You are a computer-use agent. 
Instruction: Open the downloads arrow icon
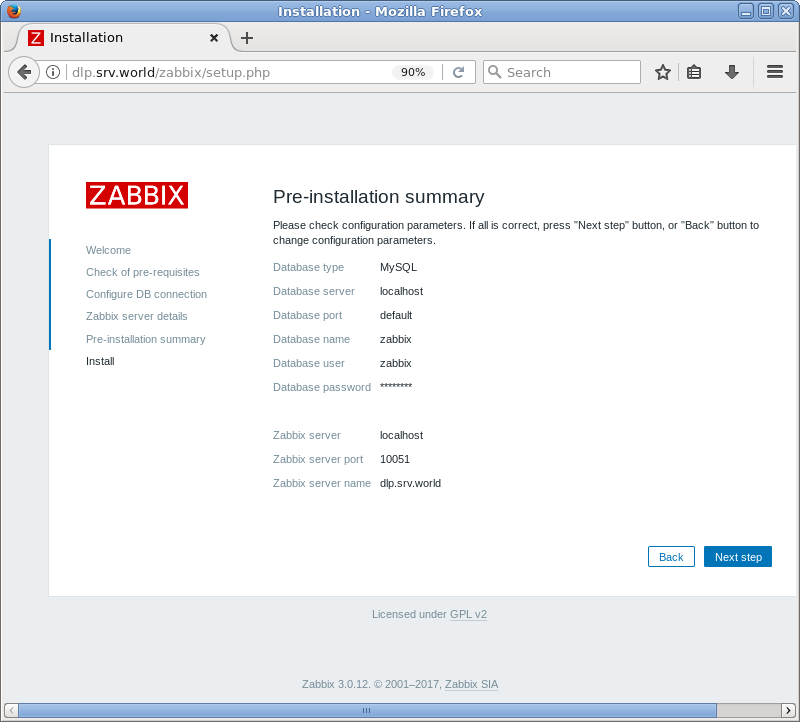pyautogui.click(x=732, y=72)
